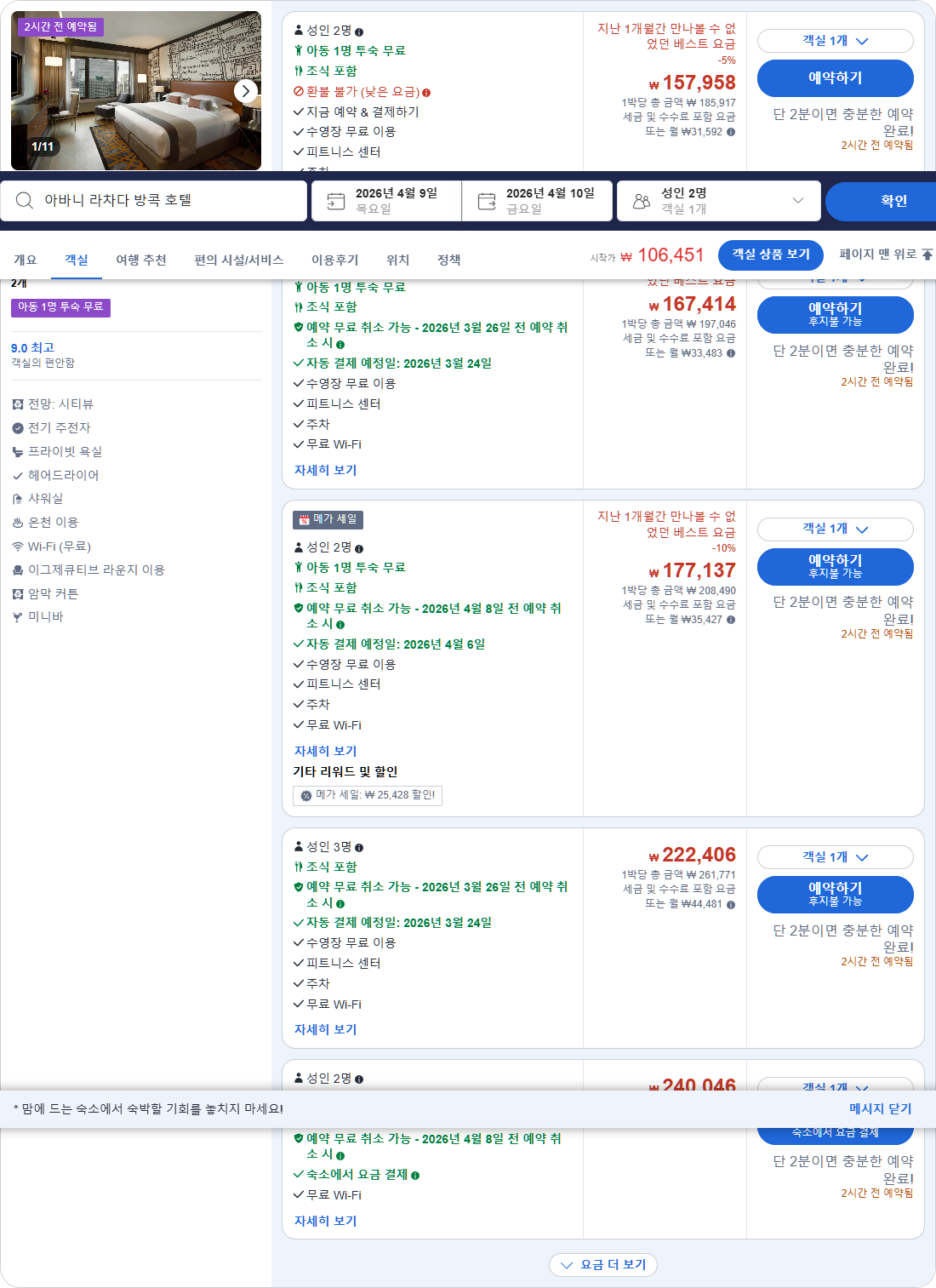
Task: Click info icon next to ₩33,483 monthly price
Action: coord(731,353)
